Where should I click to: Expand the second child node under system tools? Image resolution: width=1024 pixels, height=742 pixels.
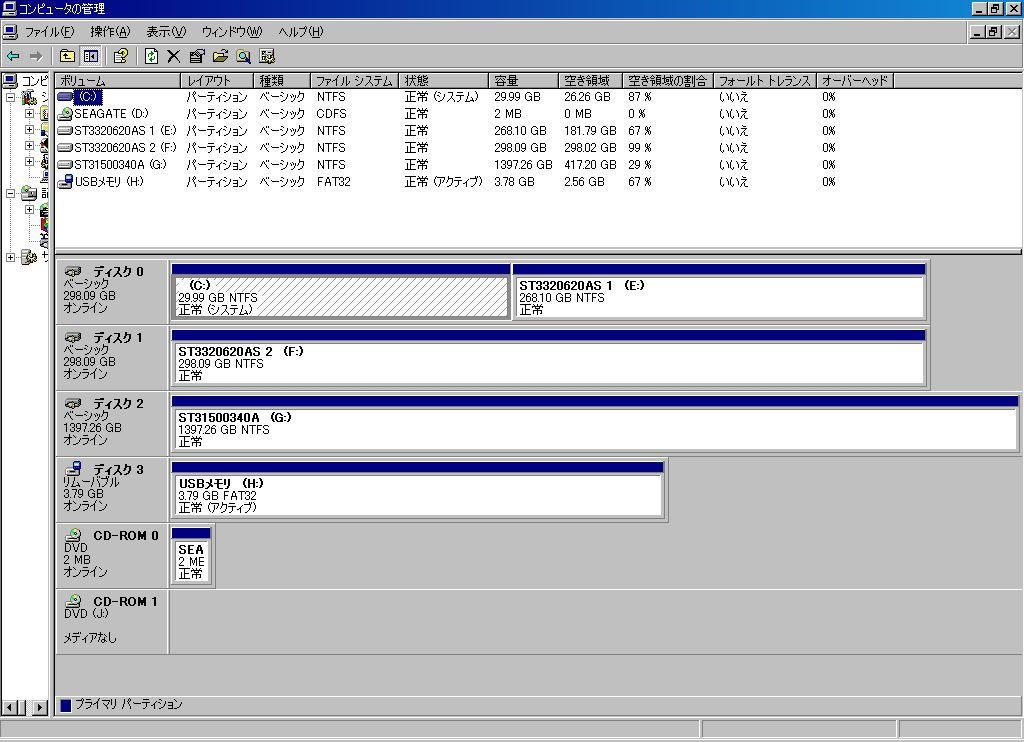pyautogui.click(x=29, y=129)
